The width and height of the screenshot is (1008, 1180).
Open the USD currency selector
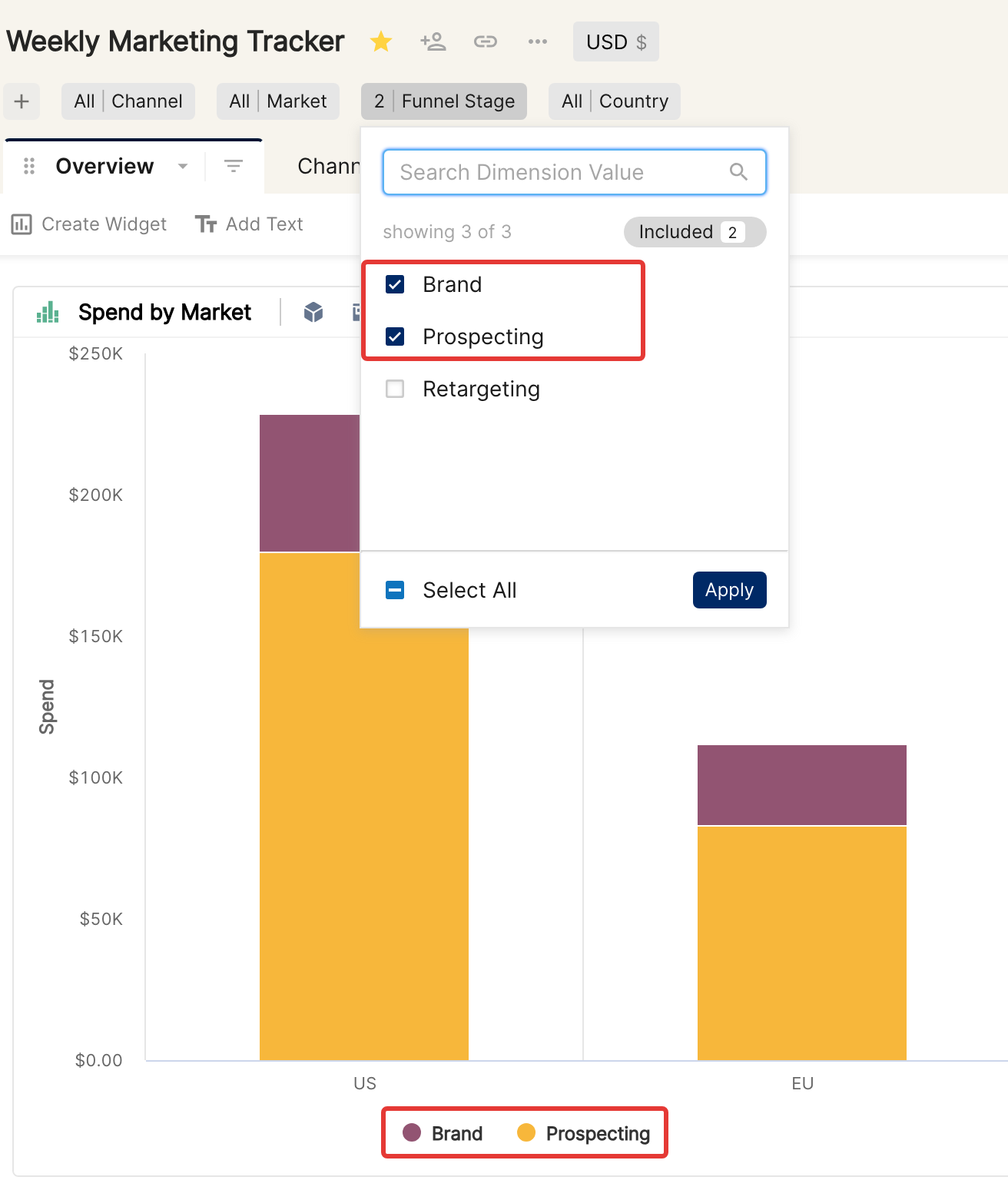[616, 41]
